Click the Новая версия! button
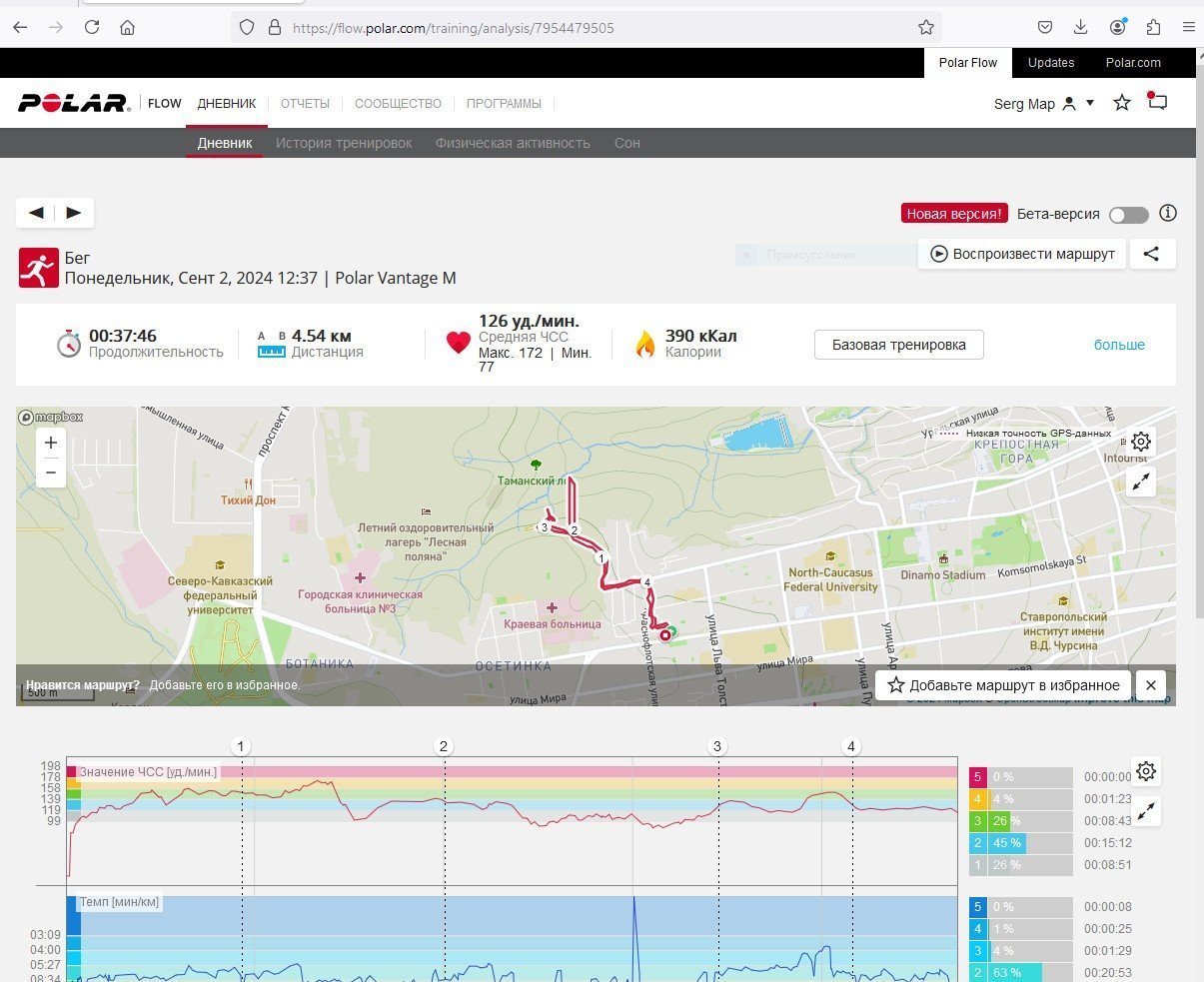 (954, 214)
